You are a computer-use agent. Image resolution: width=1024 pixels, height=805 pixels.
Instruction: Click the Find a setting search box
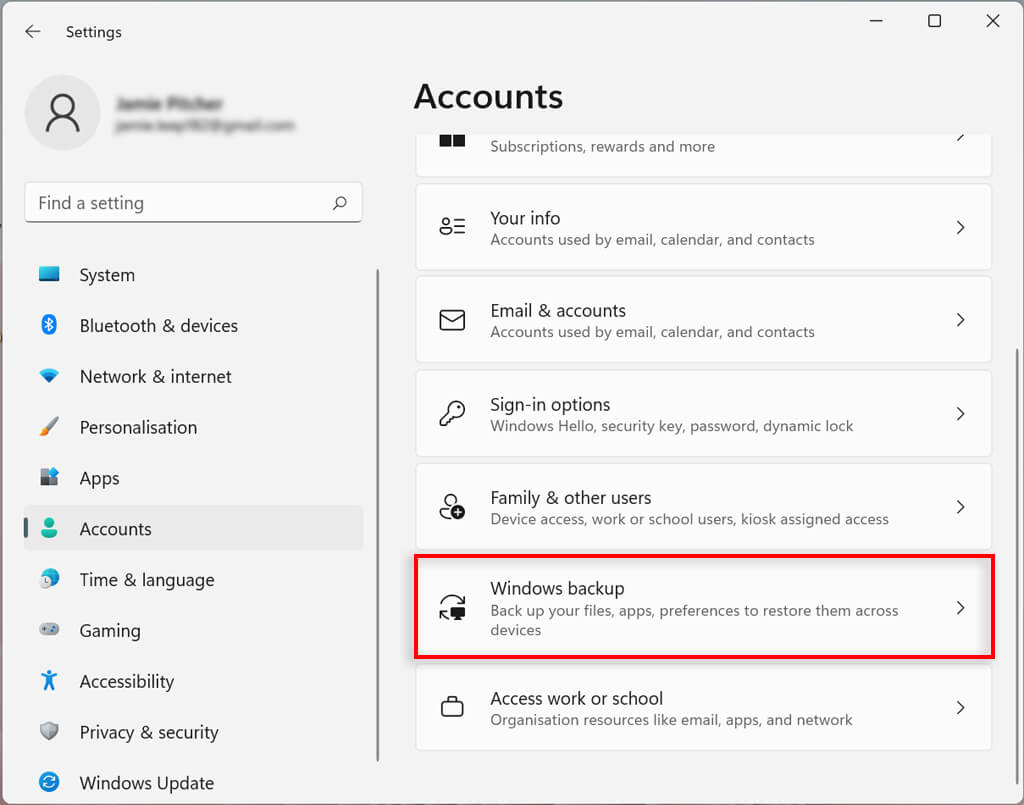(x=180, y=203)
